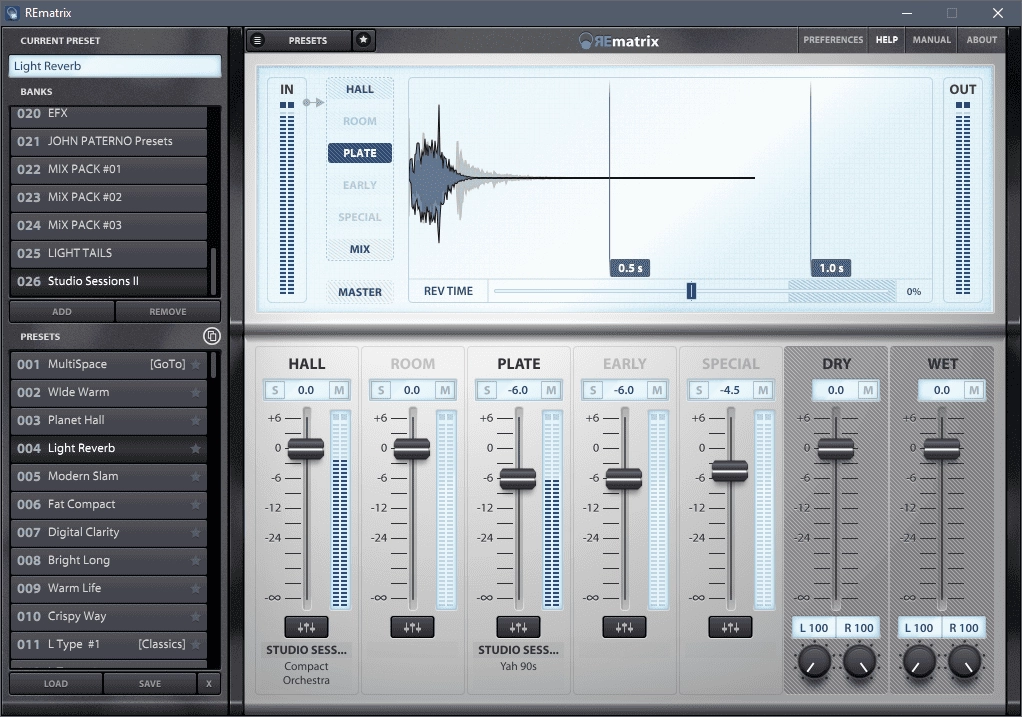This screenshot has height=717, width=1022.
Task: Click the MultiSpace [GoTo] tag
Action: click(x=168, y=364)
